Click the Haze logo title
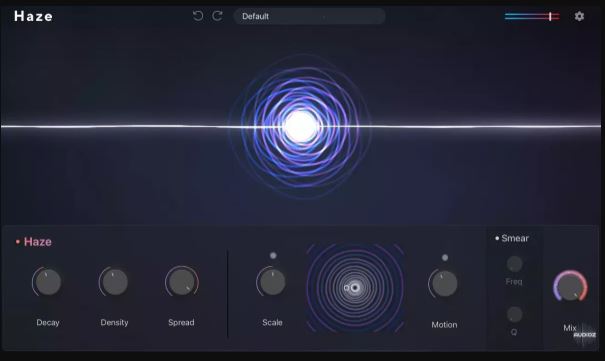 click(x=33, y=16)
